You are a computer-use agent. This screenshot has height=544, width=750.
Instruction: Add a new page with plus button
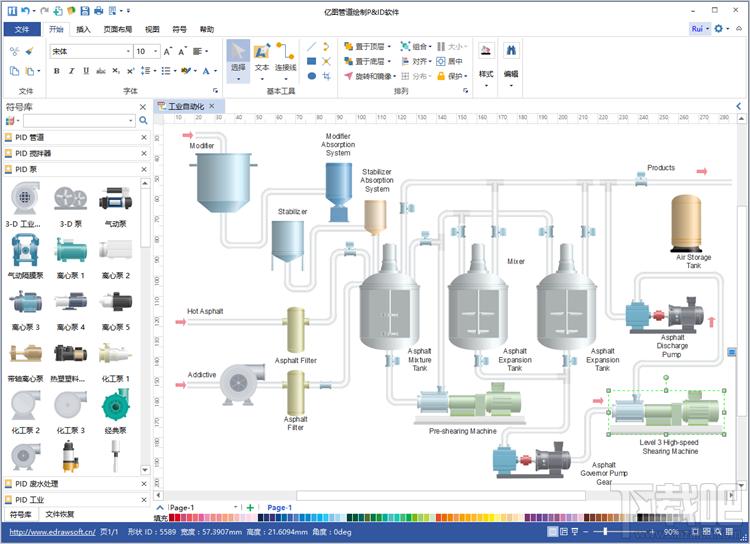pyautogui.click(x=250, y=507)
